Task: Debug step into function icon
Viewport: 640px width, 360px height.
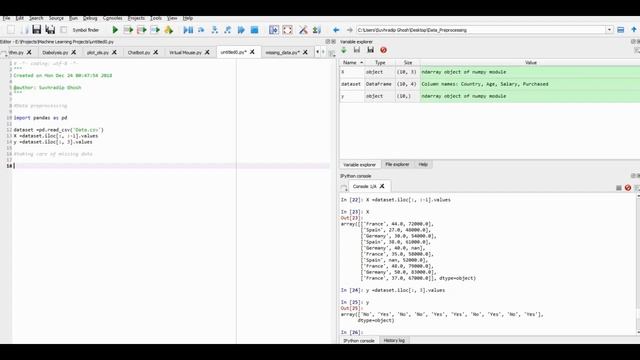Action: point(214,30)
